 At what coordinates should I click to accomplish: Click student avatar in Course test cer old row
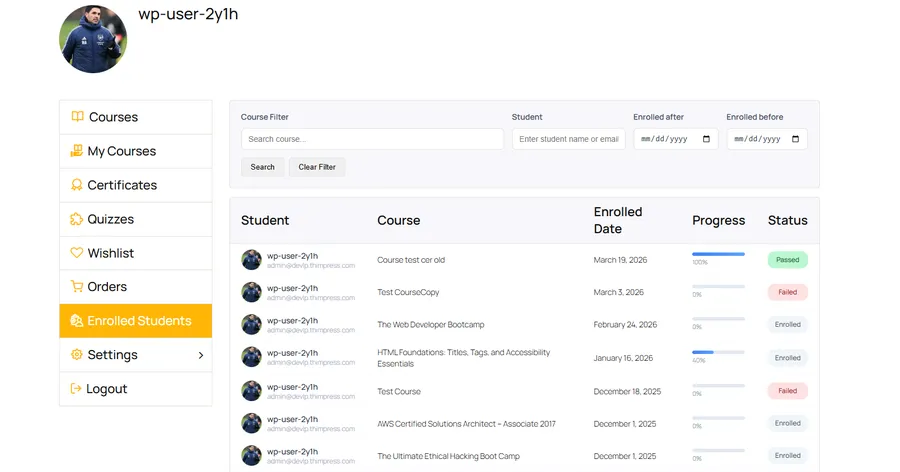251,260
